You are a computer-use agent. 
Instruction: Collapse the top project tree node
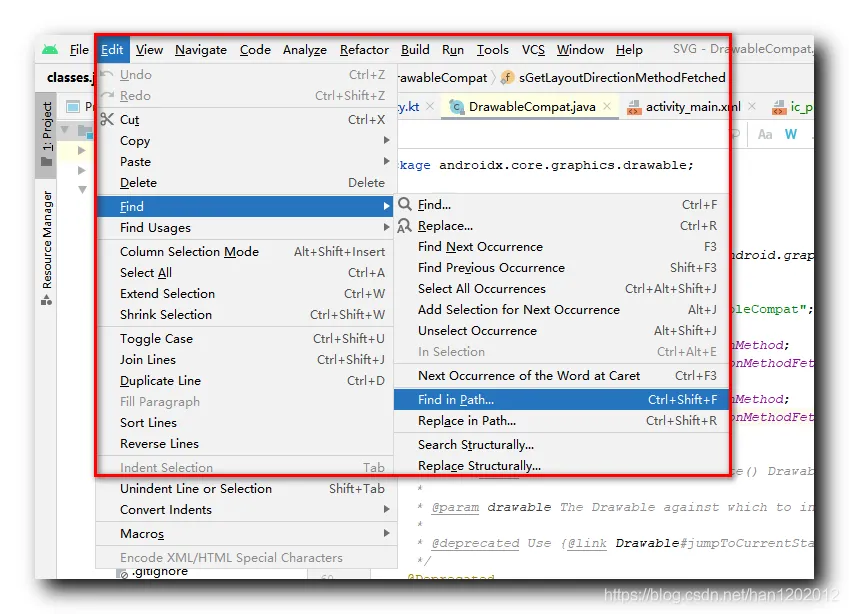pyautogui.click(x=65, y=129)
